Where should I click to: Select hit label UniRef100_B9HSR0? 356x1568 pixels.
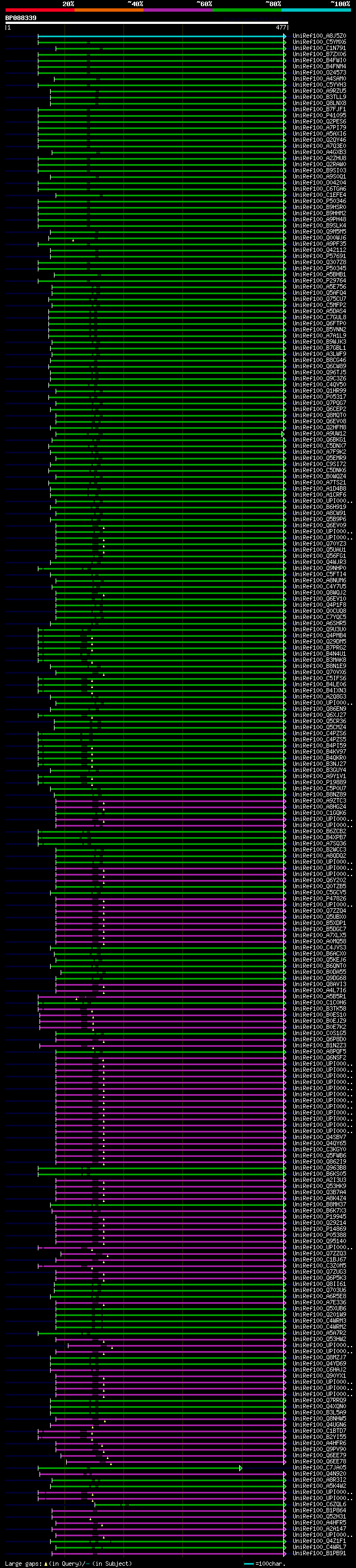[x=319, y=207]
